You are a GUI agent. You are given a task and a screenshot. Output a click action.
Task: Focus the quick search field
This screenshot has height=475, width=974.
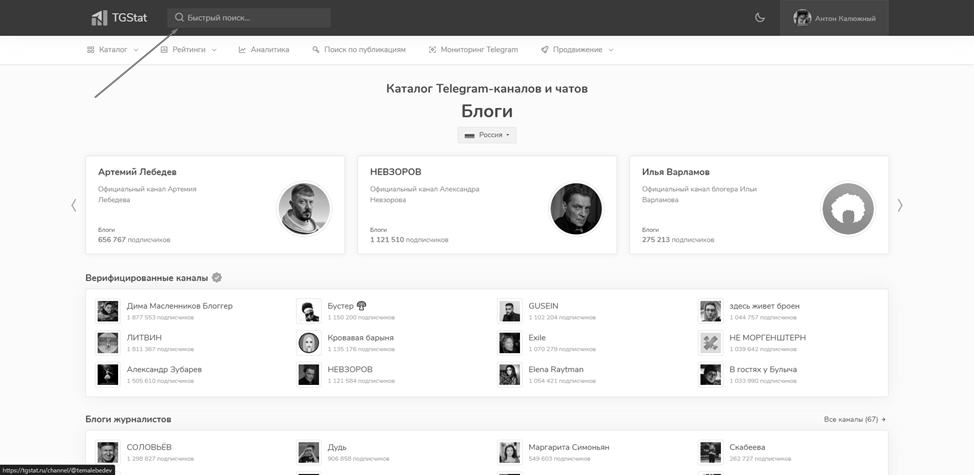click(x=248, y=18)
